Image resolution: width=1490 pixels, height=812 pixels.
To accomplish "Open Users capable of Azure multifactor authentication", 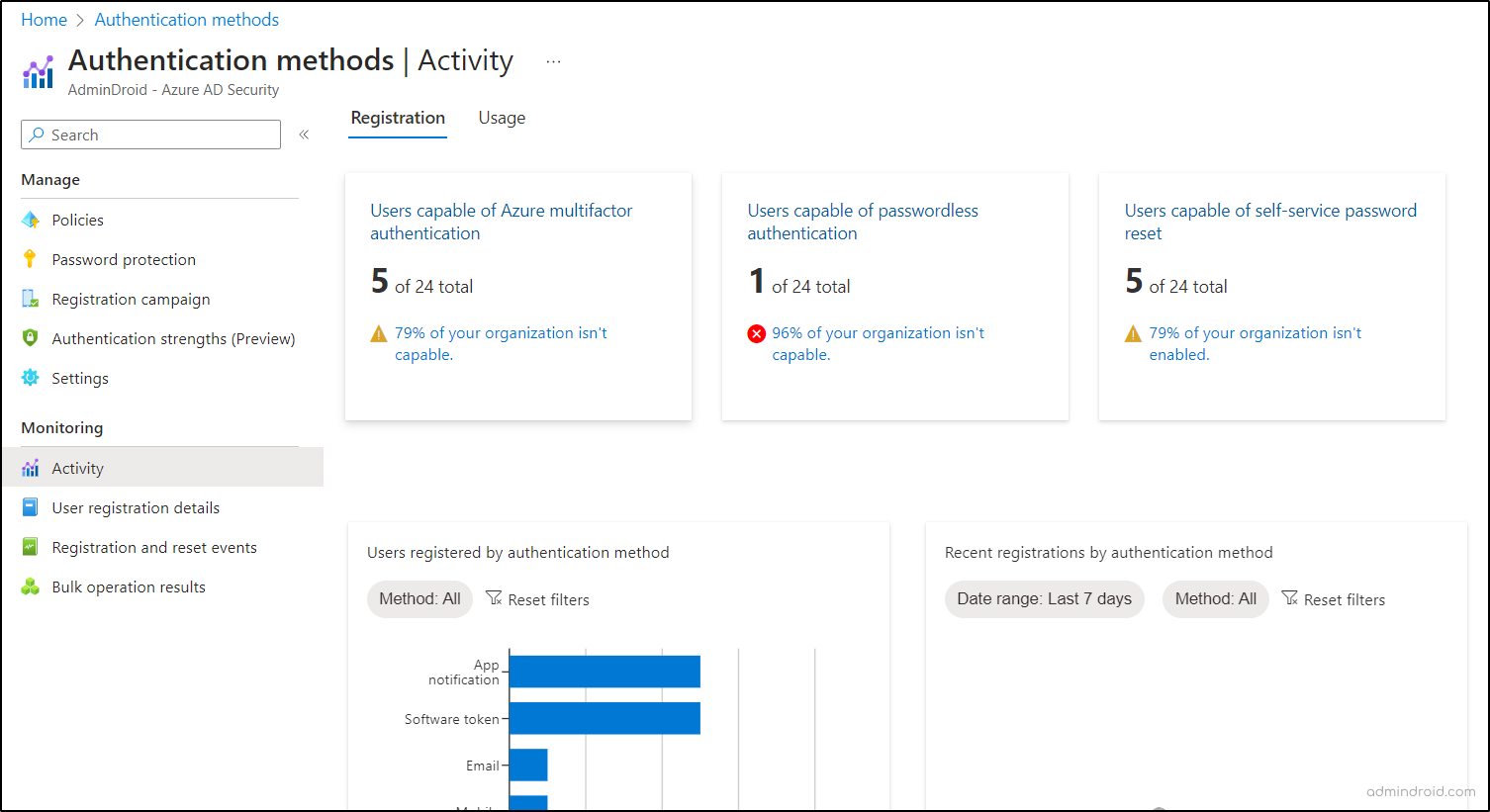I will click(x=501, y=222).
